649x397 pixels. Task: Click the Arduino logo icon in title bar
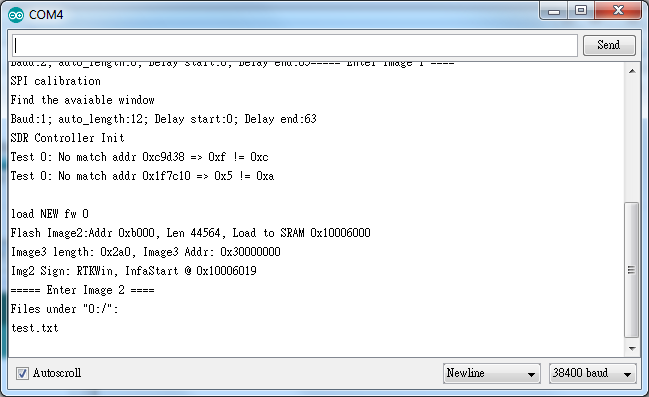[x=16, y=15]
